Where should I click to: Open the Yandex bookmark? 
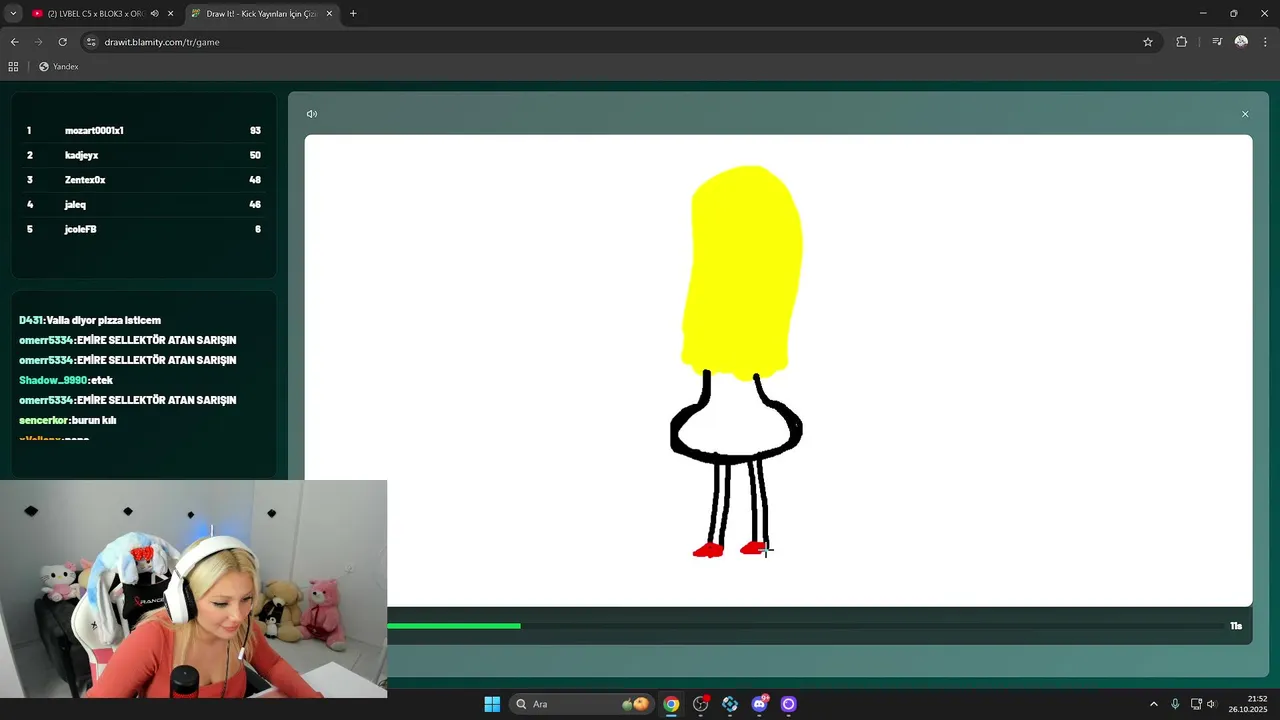(58, 67)
